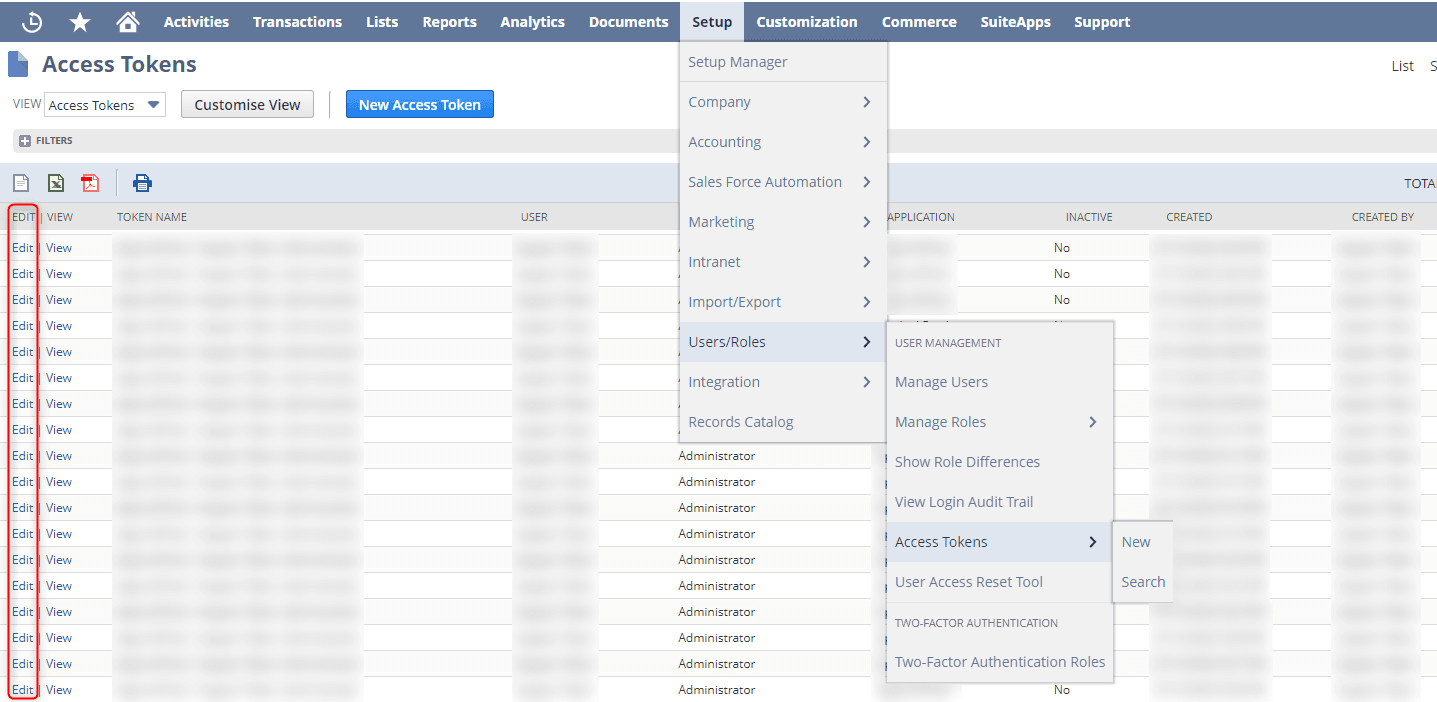Sort by the Inactive column header
Screen dimensions: 1437x702
coord(1089,217)
